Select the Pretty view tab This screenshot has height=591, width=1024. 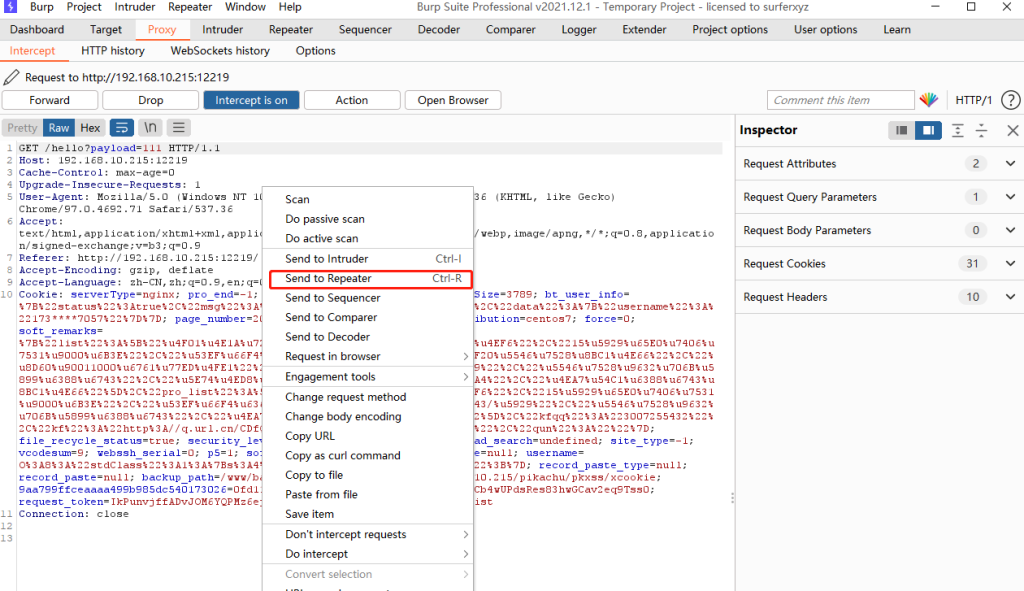click(x=22, y=128)
